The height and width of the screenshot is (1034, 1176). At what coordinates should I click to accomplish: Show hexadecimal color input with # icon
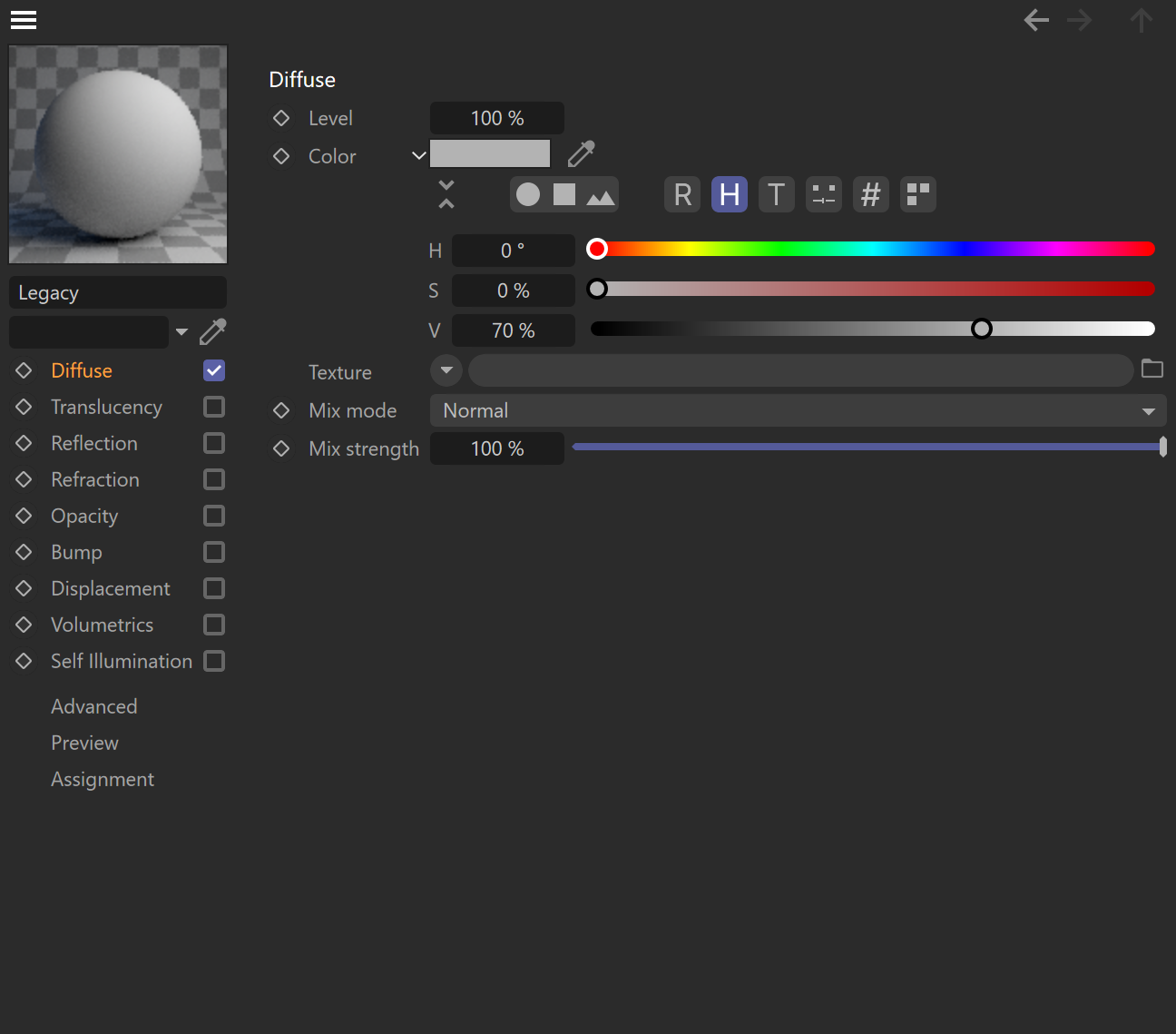point(871,194)
